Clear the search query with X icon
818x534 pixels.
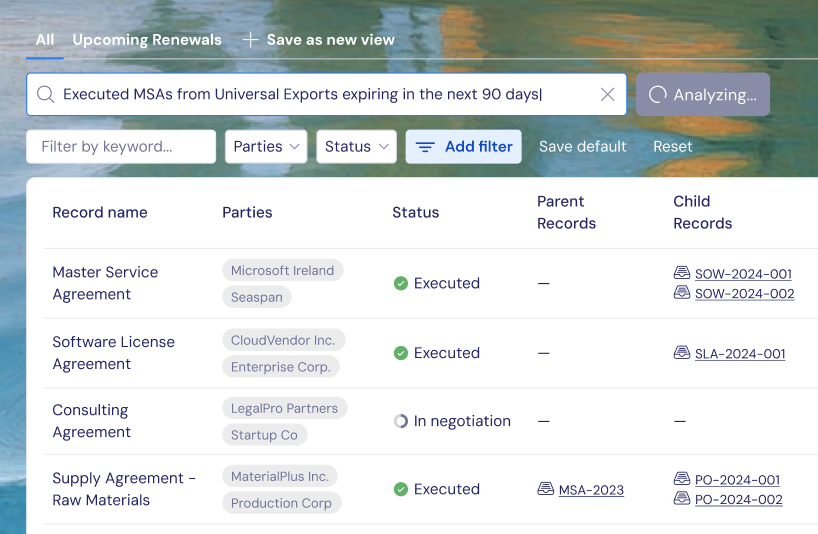click(x=607, y=95)
